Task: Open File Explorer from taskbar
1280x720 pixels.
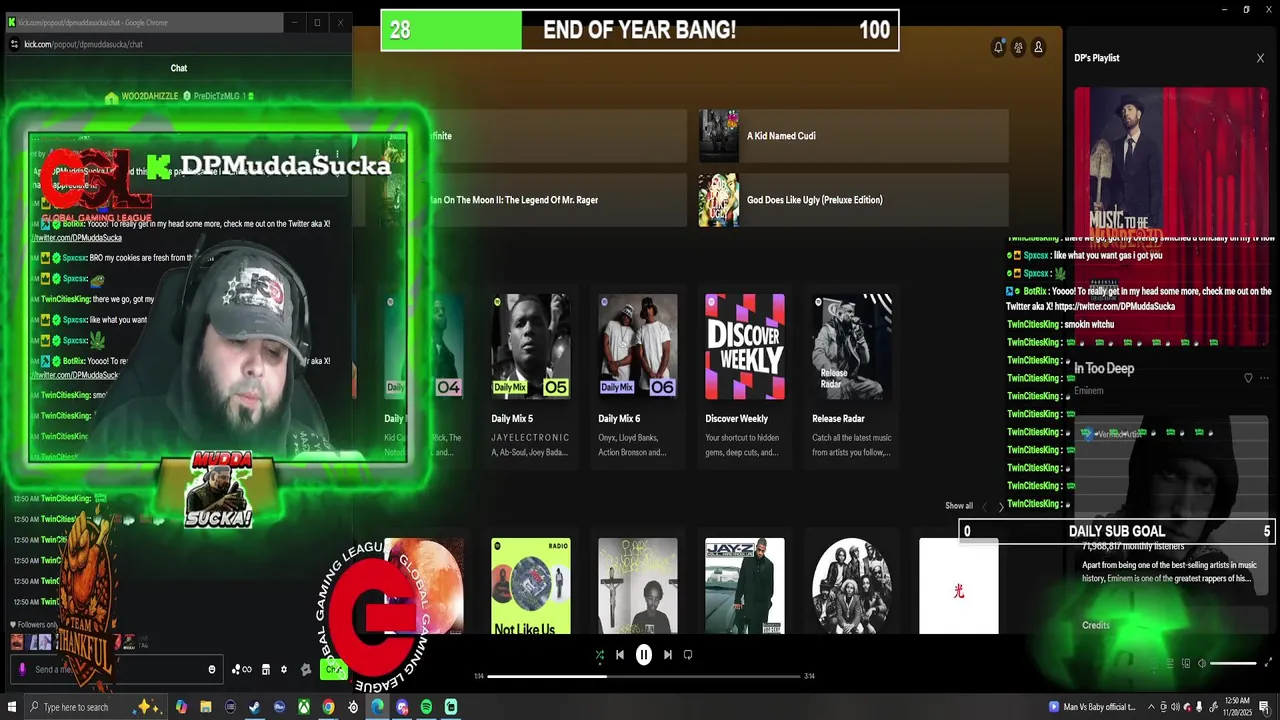Action: point(206,707)
